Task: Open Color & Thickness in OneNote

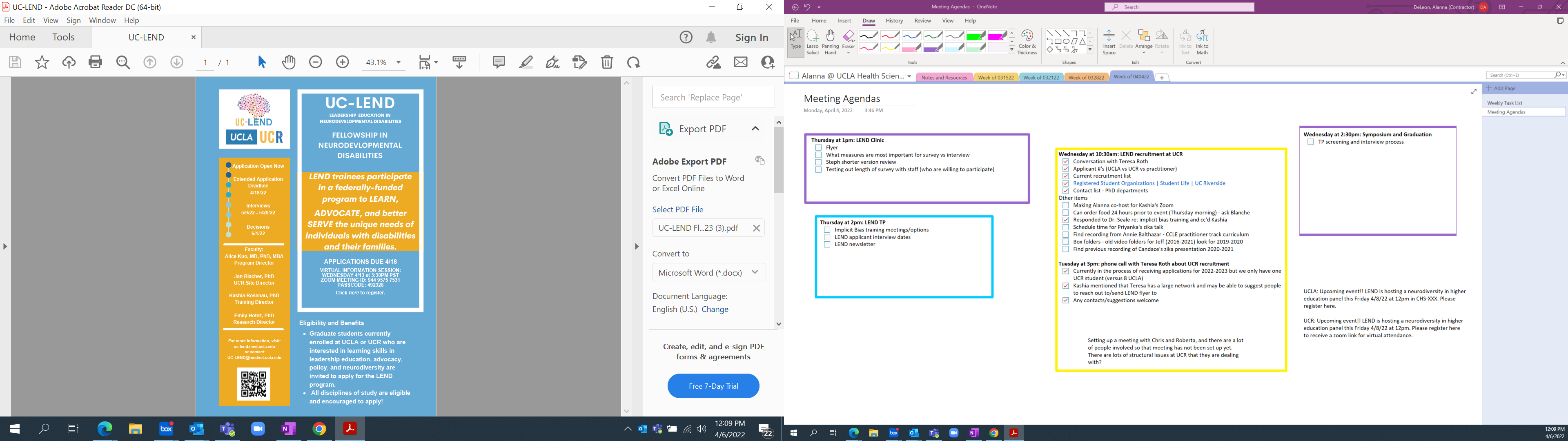Action: tap(1027, 42)
